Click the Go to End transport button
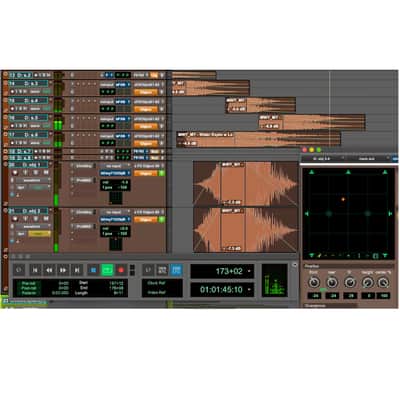This screenshot has width=400, height=400. pyautogui.click(x=77, y=270)
